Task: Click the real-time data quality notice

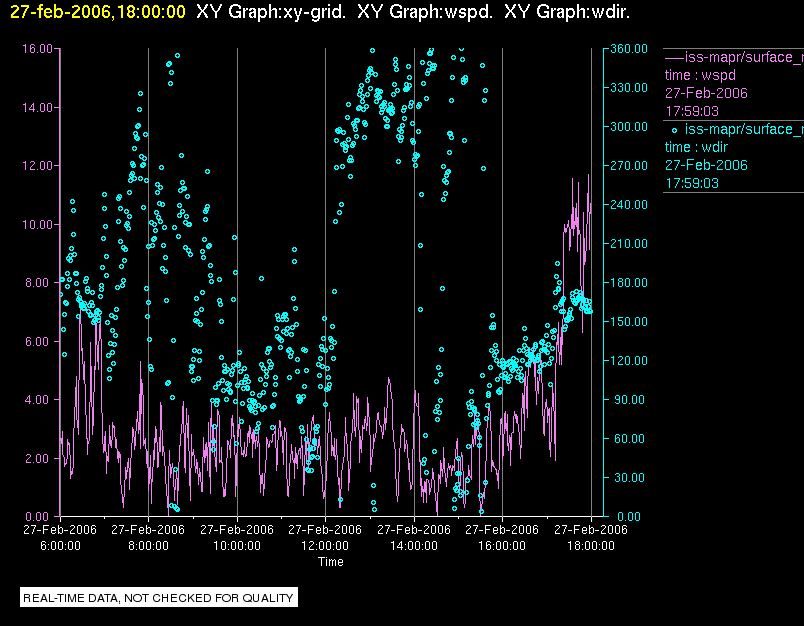Action: (x=159, y=598)
